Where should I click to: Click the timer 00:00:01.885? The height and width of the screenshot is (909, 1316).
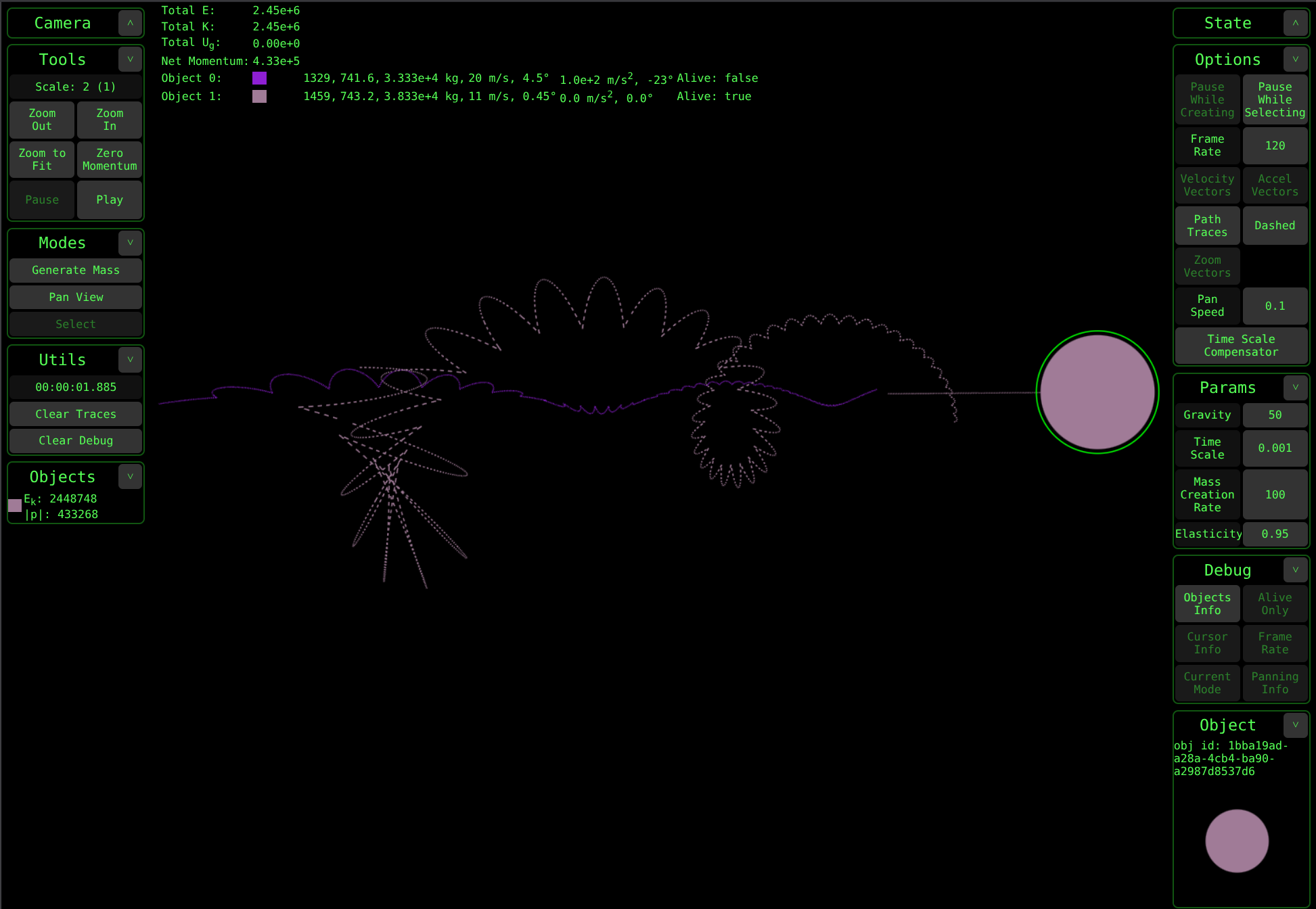pyautogui.click(x=76, y=387)
